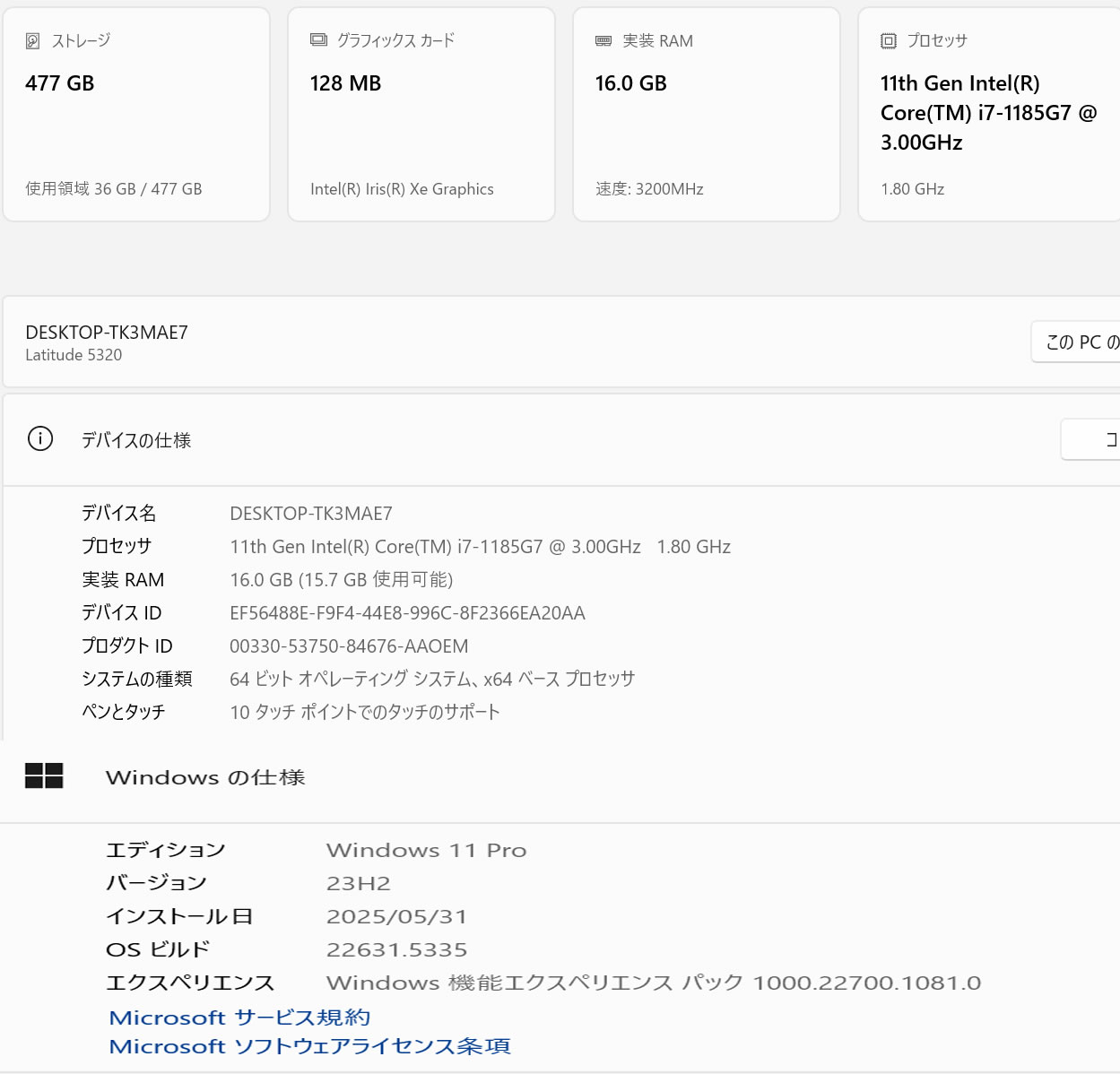Click the 1.80 GHz text in processor card
The height and width of the screenshot is (1074, 1120).
[912, 189]
